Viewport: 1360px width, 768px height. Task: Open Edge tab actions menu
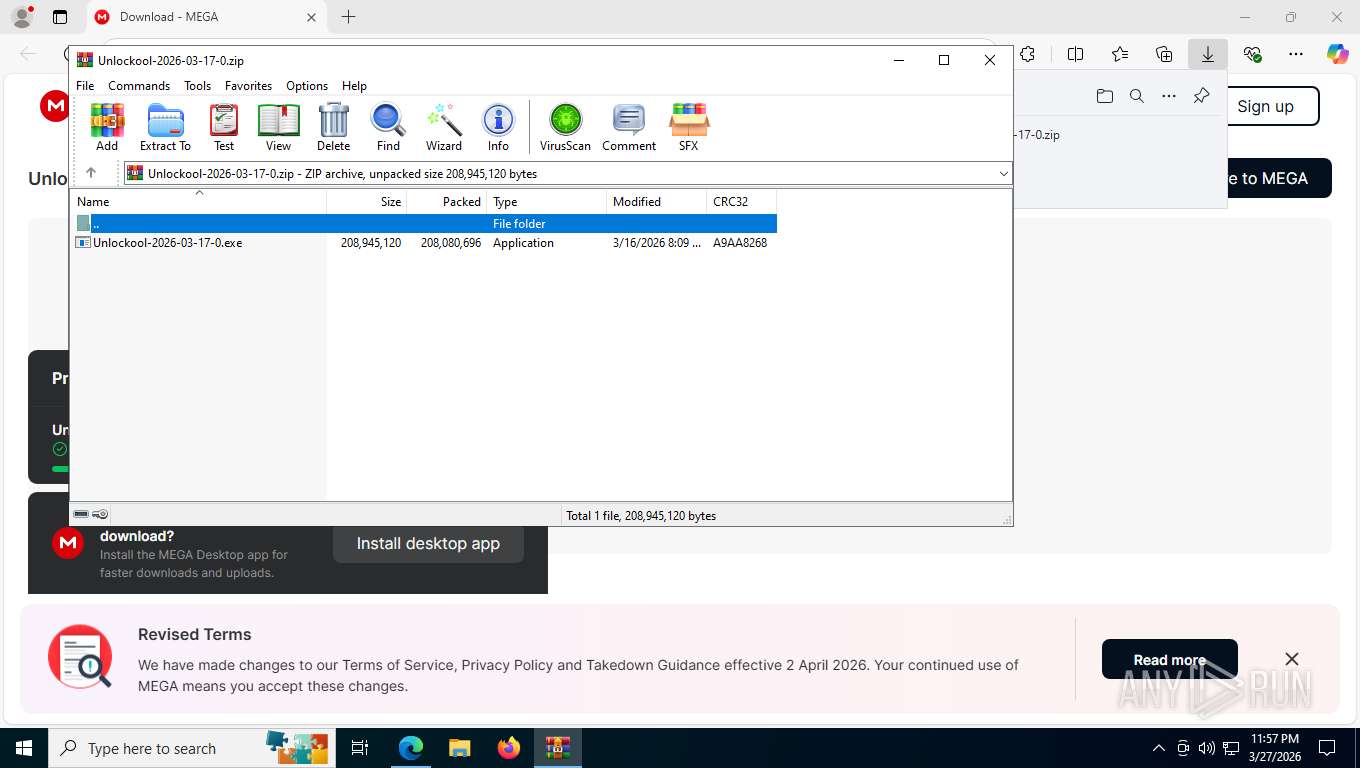pos(60,17)
